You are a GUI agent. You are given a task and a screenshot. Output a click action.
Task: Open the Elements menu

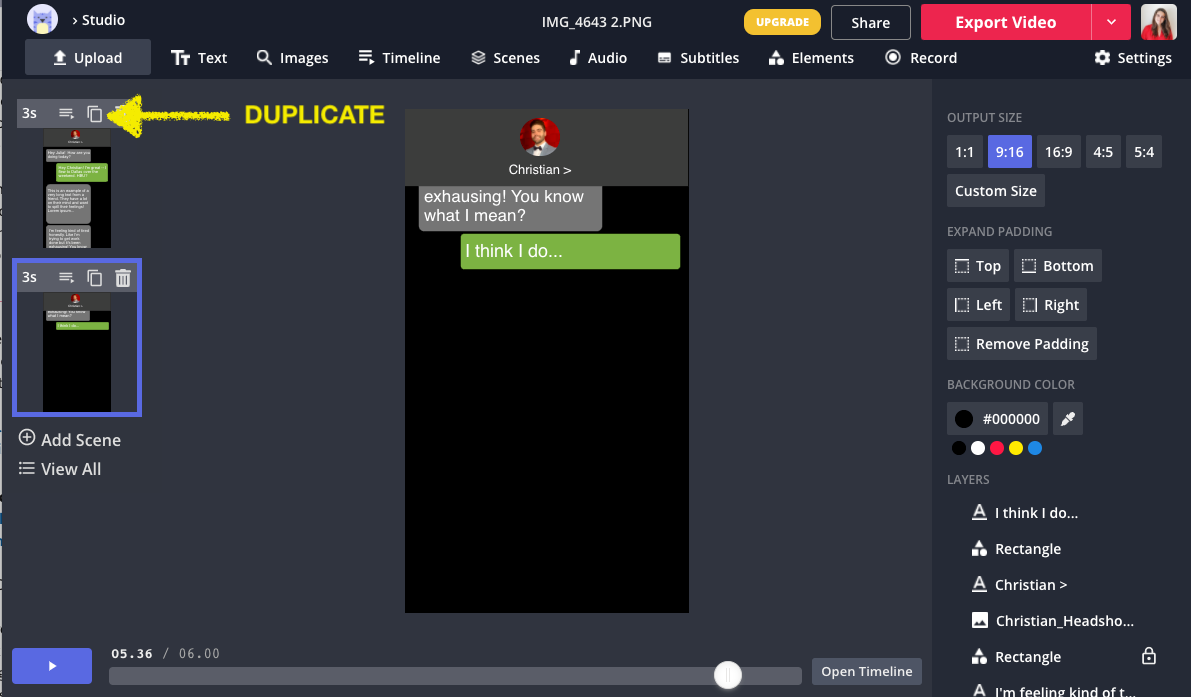click(x=811, y=58)
